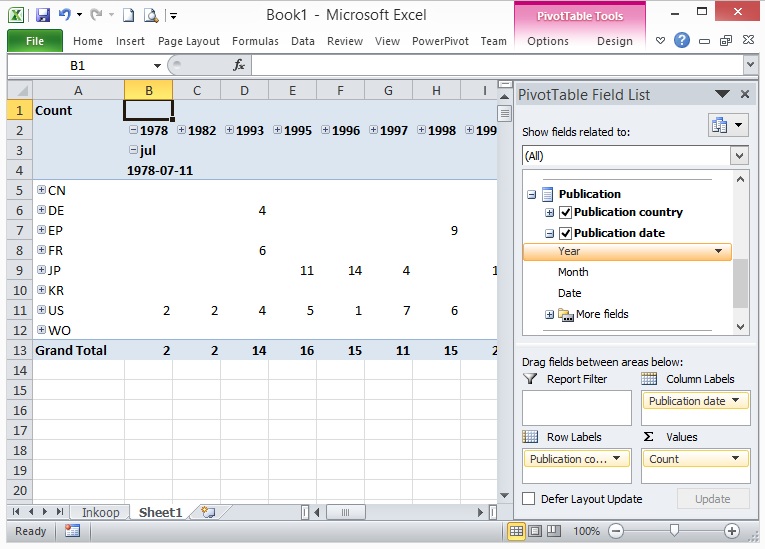This screenshot has height=549, width=765.
Task: Click the last sheet navigation arrow
Action: click(x=60, y=511)
